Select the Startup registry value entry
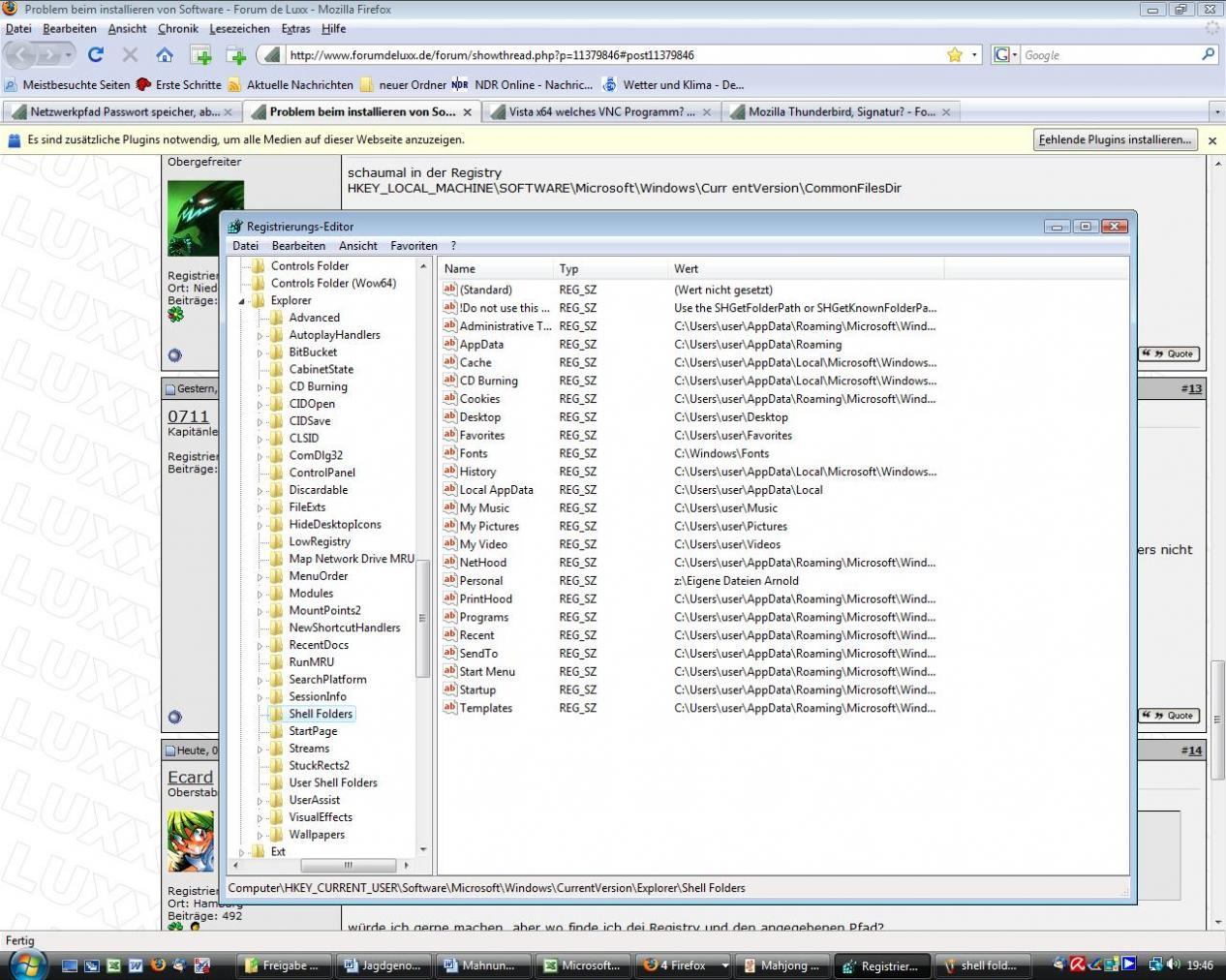Viewport: 1226px width, 980px height. (x=477, y=690)
